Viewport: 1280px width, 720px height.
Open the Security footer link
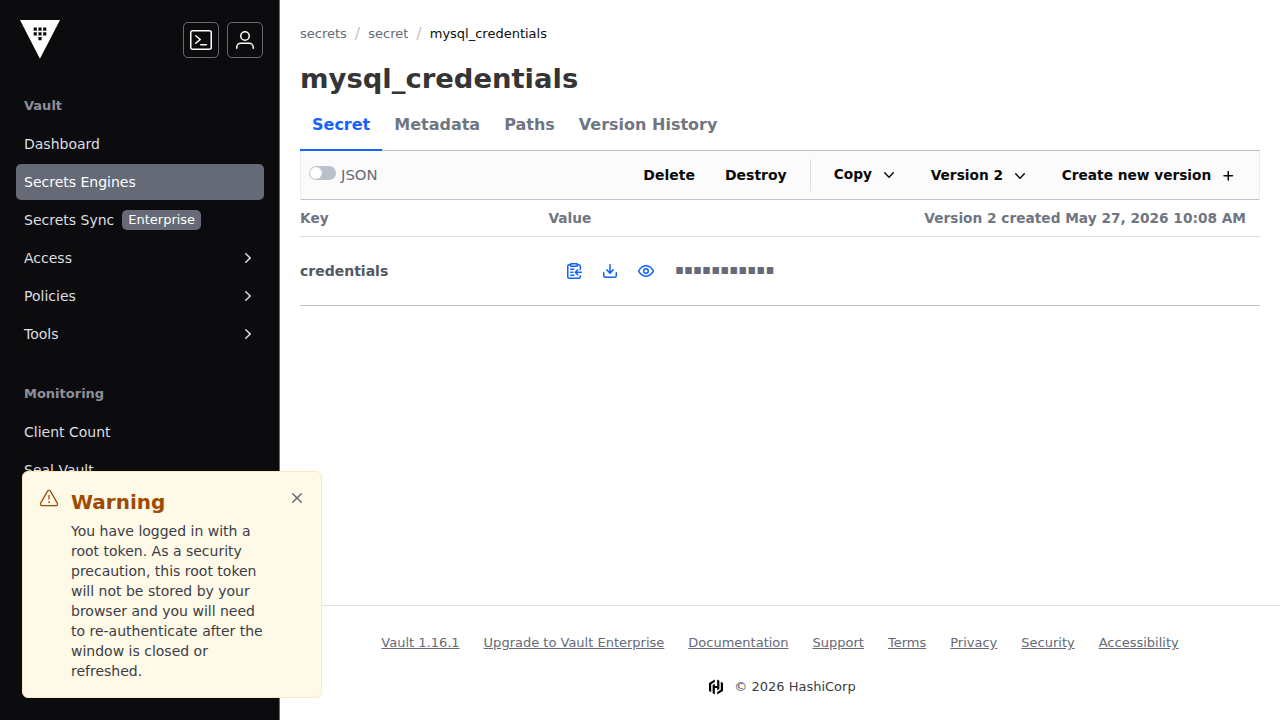[1048, 643]
